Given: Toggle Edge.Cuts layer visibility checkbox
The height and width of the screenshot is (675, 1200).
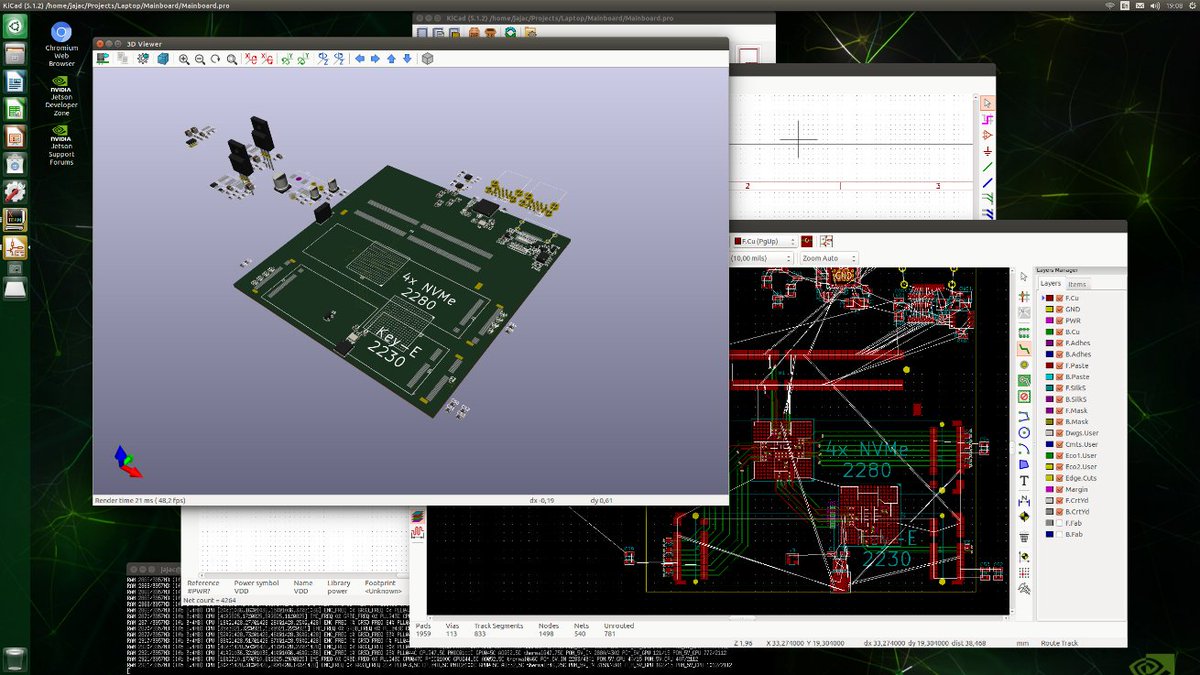Looking at the screenshot, I should [x=1060, y=477].
